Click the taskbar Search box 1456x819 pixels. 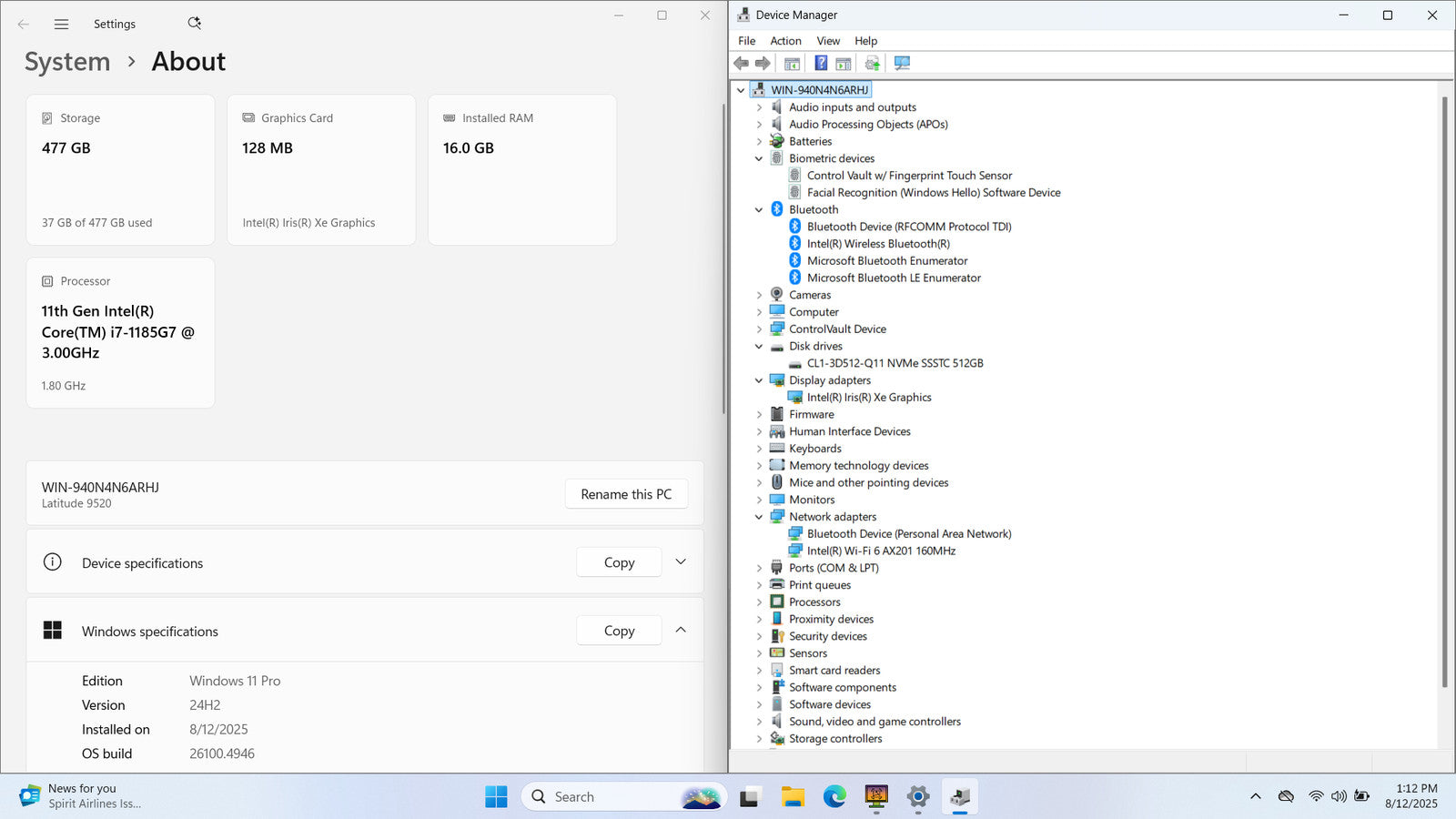click(x=623, y=797)
